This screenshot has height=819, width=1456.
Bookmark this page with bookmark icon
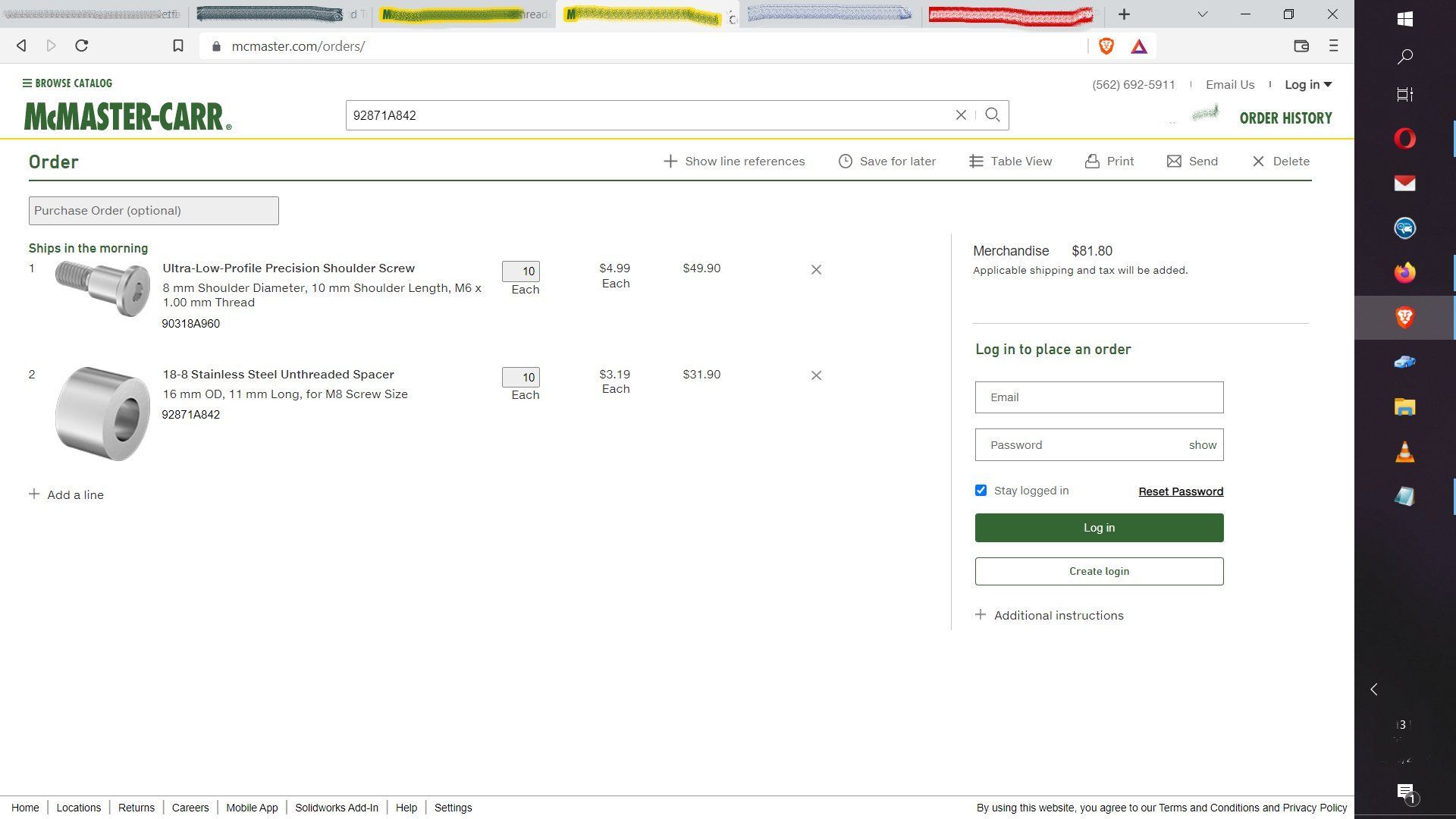click(178, 46)
